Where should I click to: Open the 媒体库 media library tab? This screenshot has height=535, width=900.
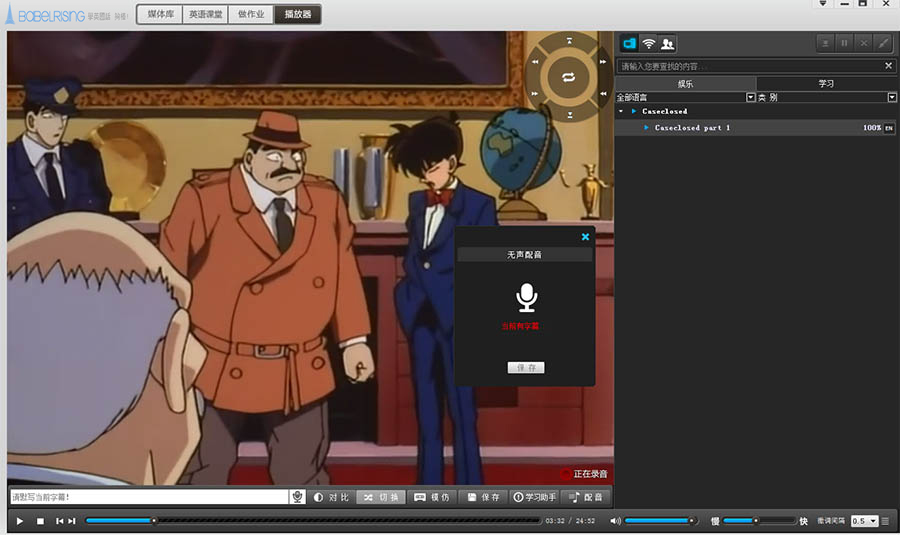pyautogui.click(x=160, y=14)
